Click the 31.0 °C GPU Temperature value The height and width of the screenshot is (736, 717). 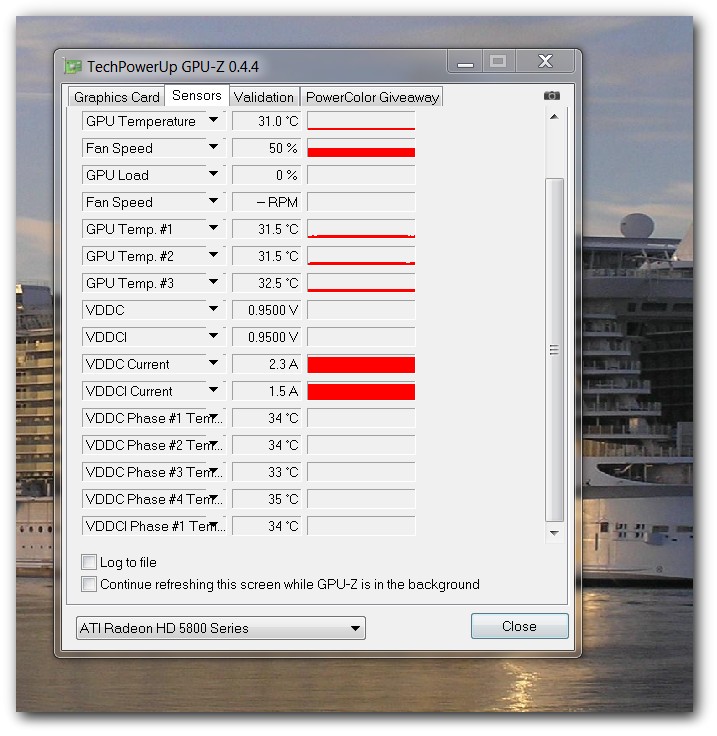(267, 121)
